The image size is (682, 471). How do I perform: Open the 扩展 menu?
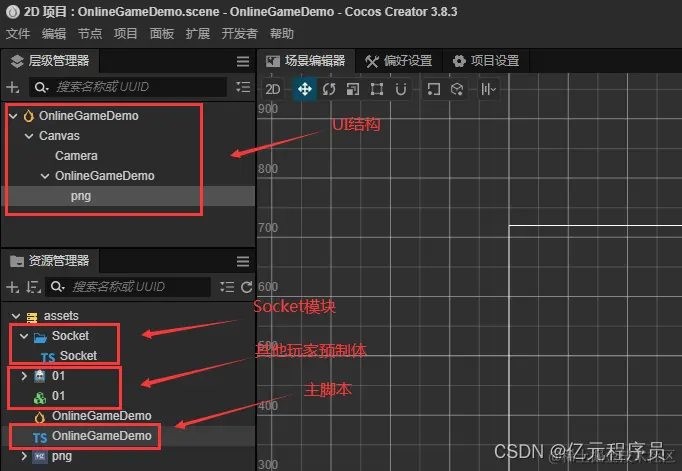point(197,34)
